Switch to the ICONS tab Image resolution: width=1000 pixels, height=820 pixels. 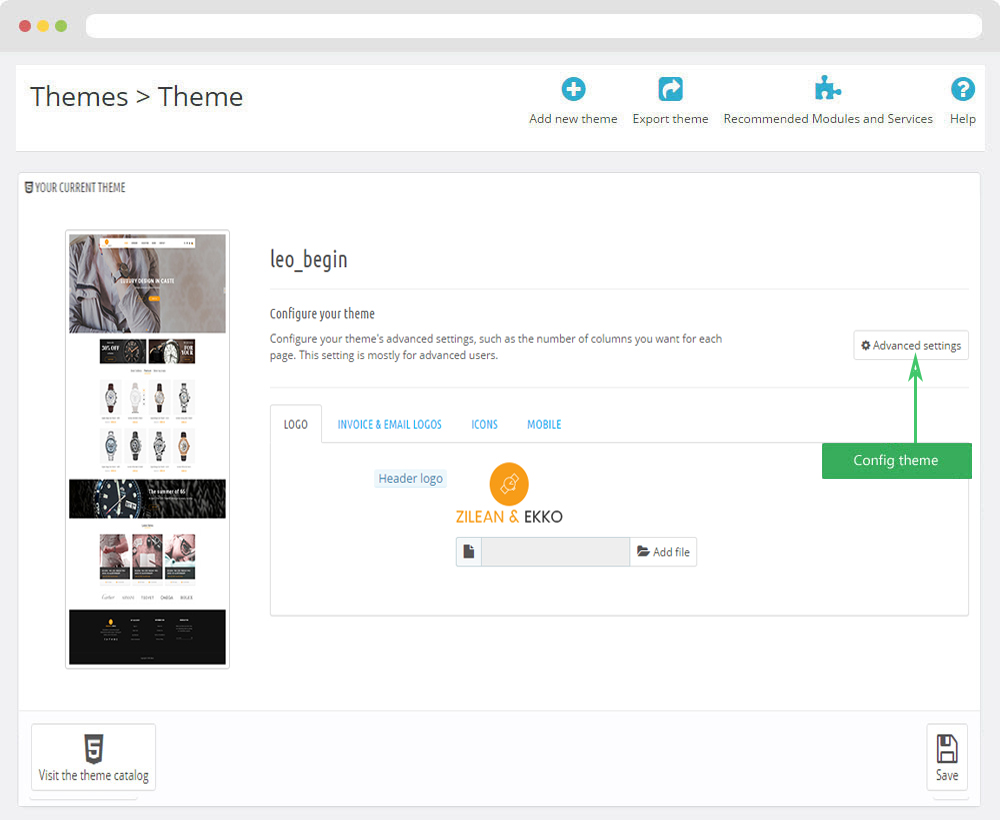click(484, 424)
